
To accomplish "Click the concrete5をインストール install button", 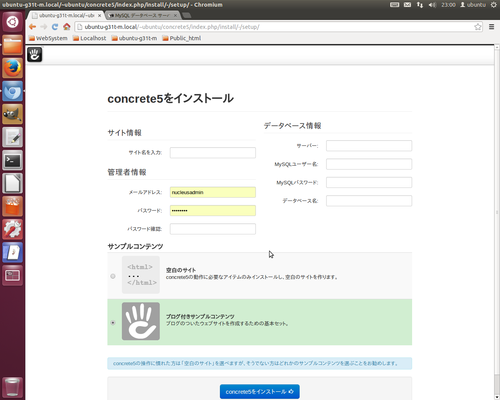I will tap(260, 392).
